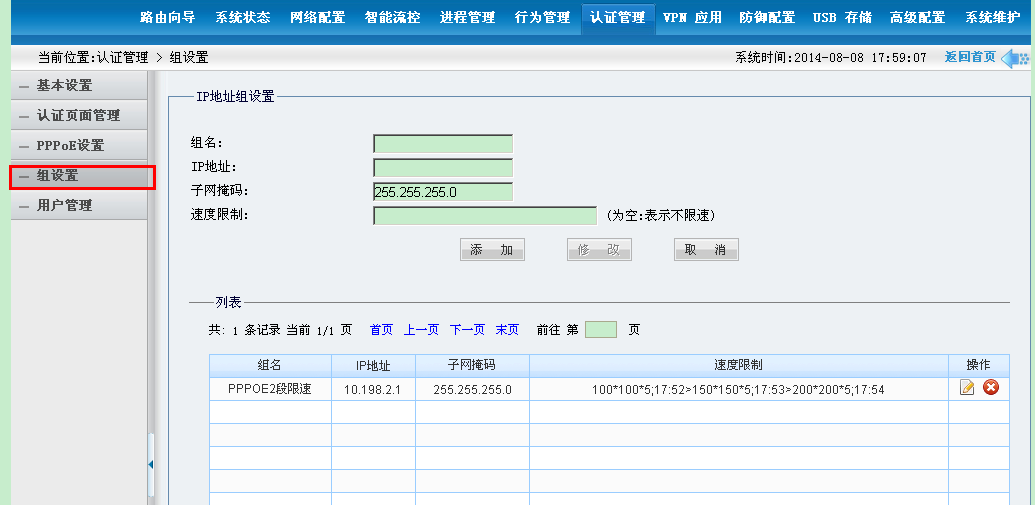Click the 返回首页 back arrow icon
Screen dimensions: 1035x505
coord(1014,57)
